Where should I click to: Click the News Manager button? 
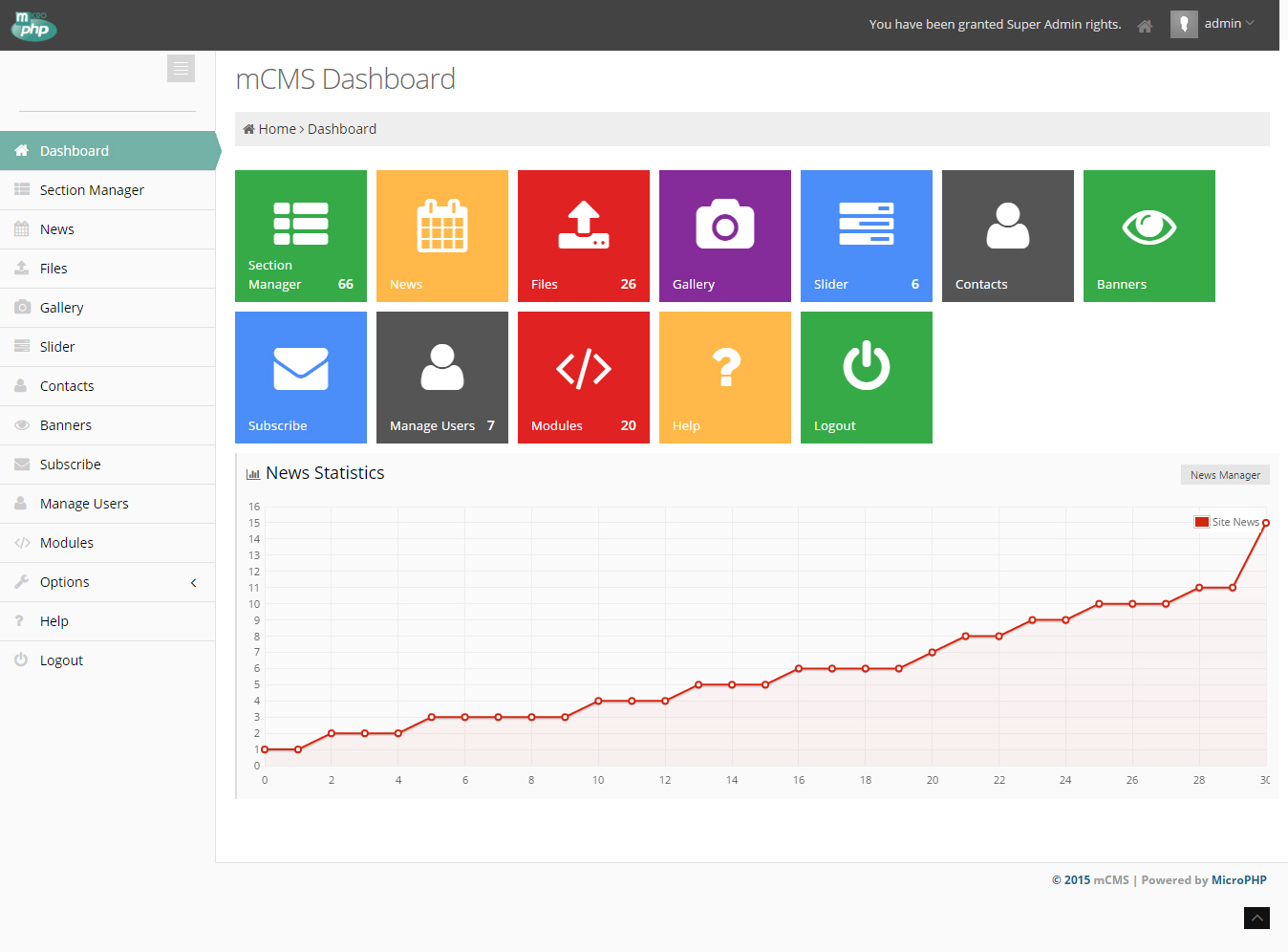[1225, 475]
